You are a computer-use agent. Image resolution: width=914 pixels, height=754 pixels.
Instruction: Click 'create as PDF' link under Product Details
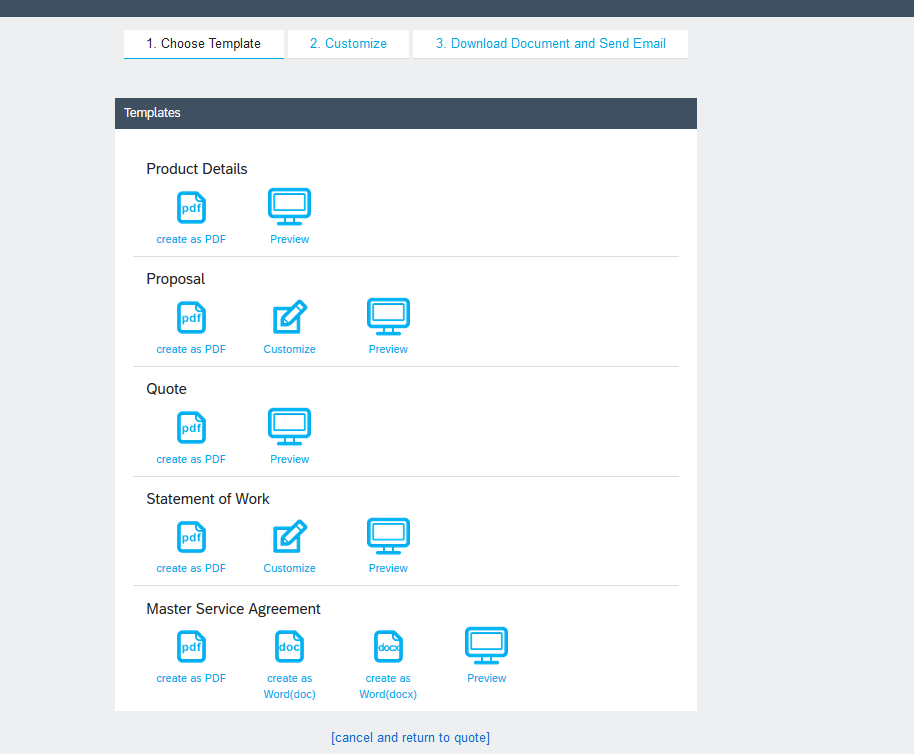[x=191, y=239]
